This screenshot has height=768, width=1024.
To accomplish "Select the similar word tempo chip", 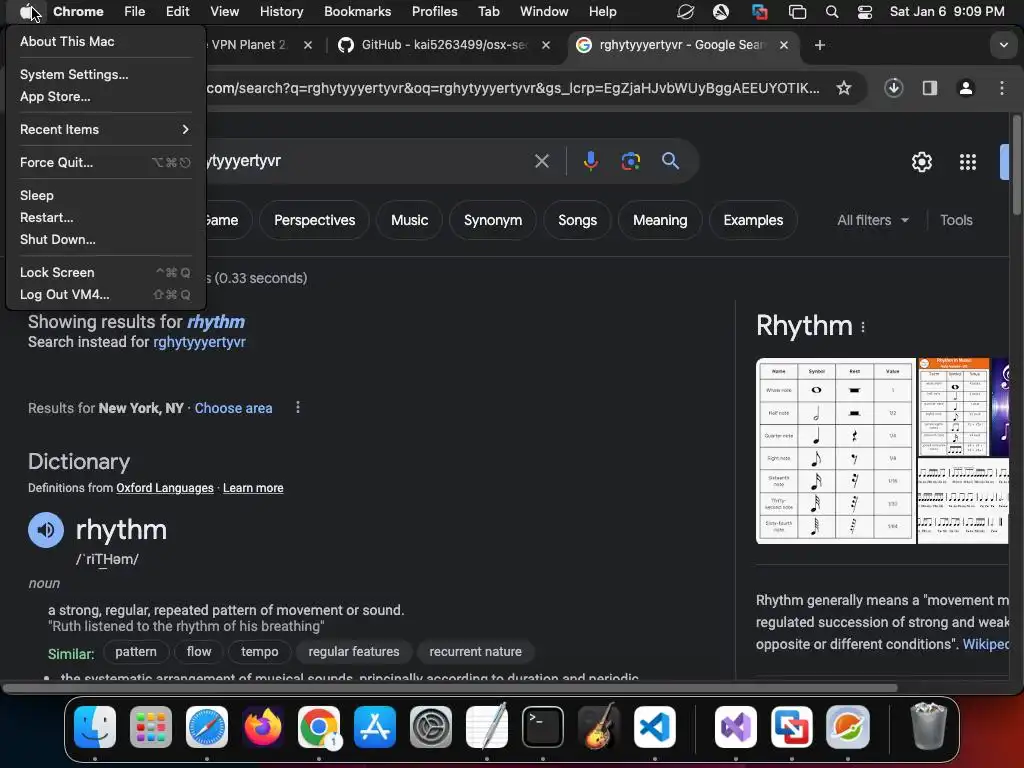I will click(x=259, y=652).
